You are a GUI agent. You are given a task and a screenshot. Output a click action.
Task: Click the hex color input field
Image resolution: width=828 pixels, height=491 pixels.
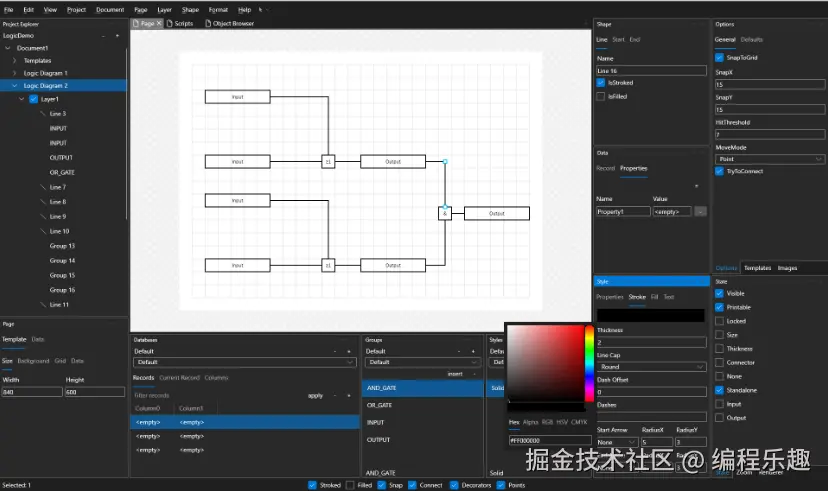click(550, 440)
